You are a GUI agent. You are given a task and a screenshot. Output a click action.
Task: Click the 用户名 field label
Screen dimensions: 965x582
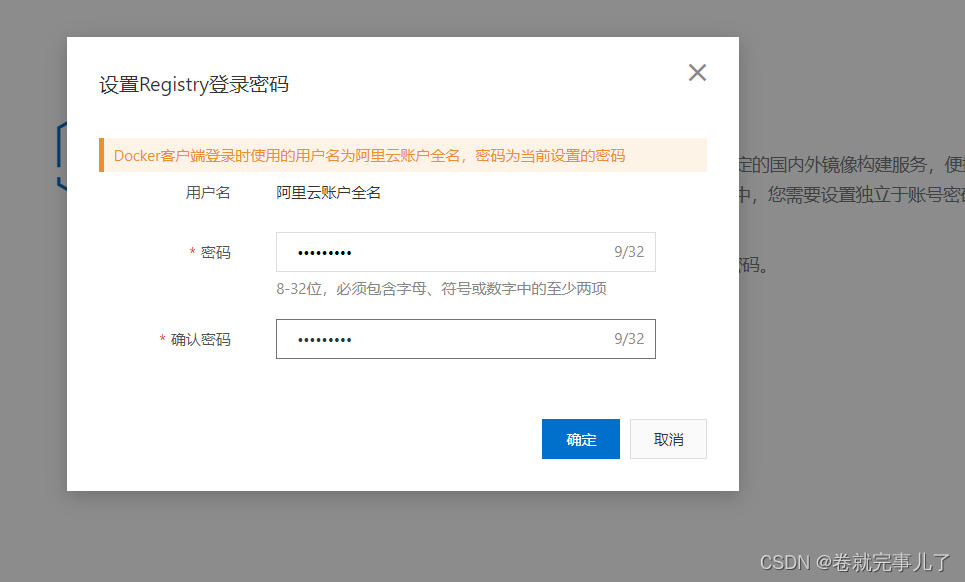click(208, 192)
